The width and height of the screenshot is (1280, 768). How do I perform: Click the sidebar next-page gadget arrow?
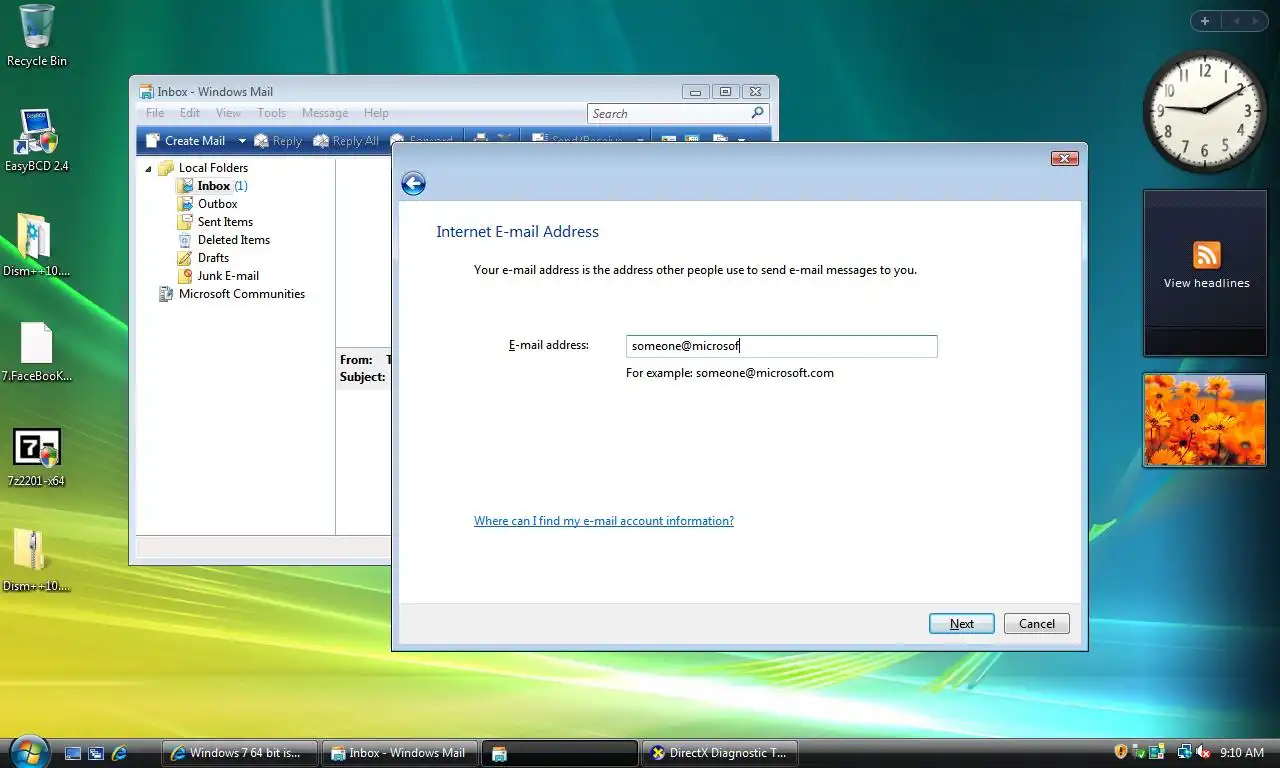1256,21
